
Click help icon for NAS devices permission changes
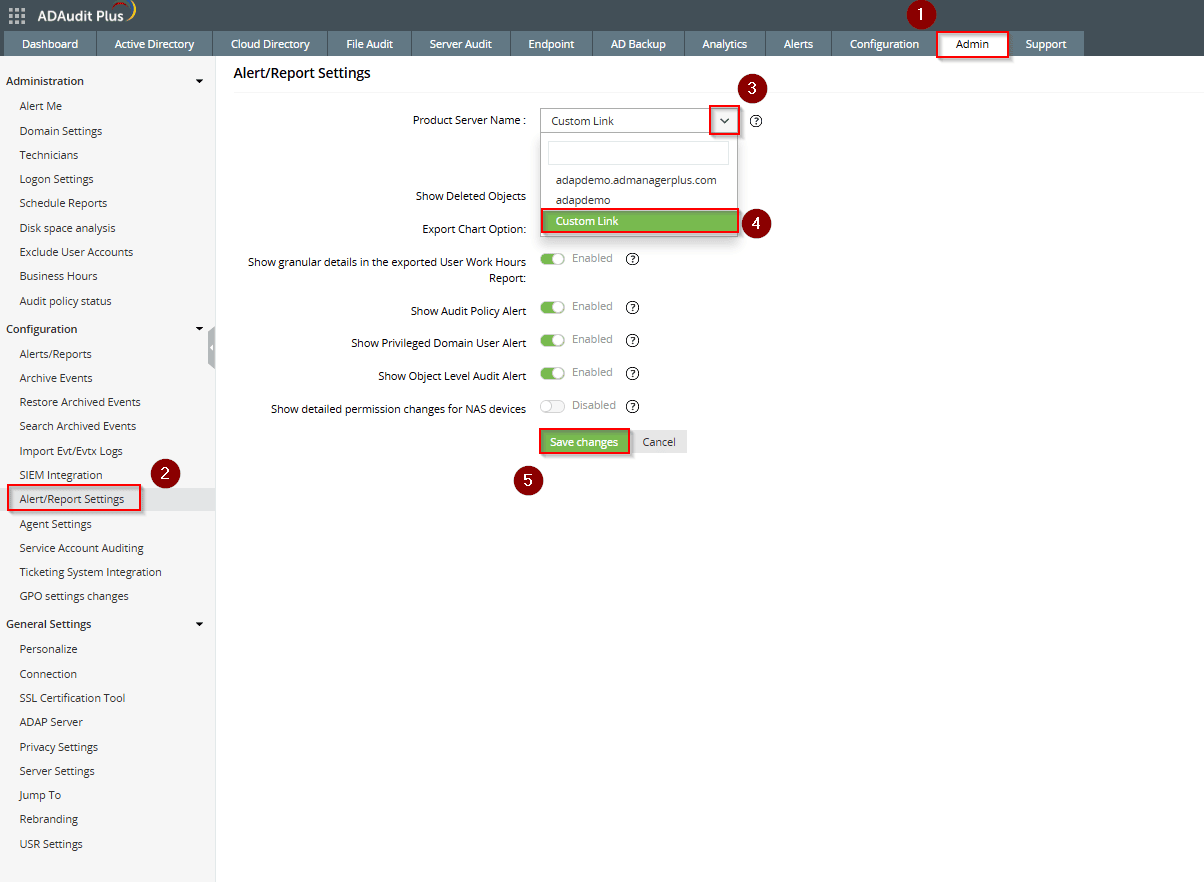pyautogui.click(x=632, y=406)
